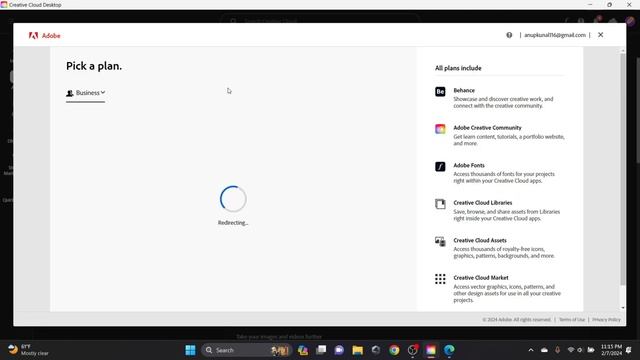
Task: Click the Creative Cloud taskbar icon
Action: pyautogui.click(x=431, y=350)
